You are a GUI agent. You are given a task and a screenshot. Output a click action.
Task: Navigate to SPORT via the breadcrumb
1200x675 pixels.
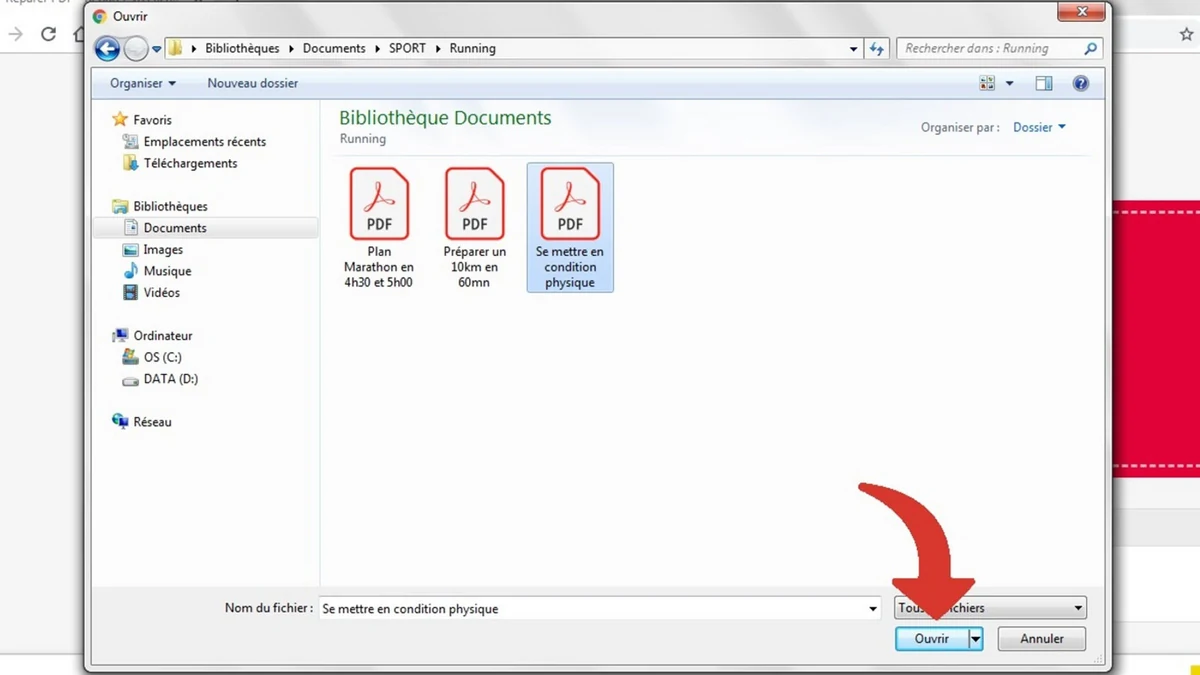[407, 48]
